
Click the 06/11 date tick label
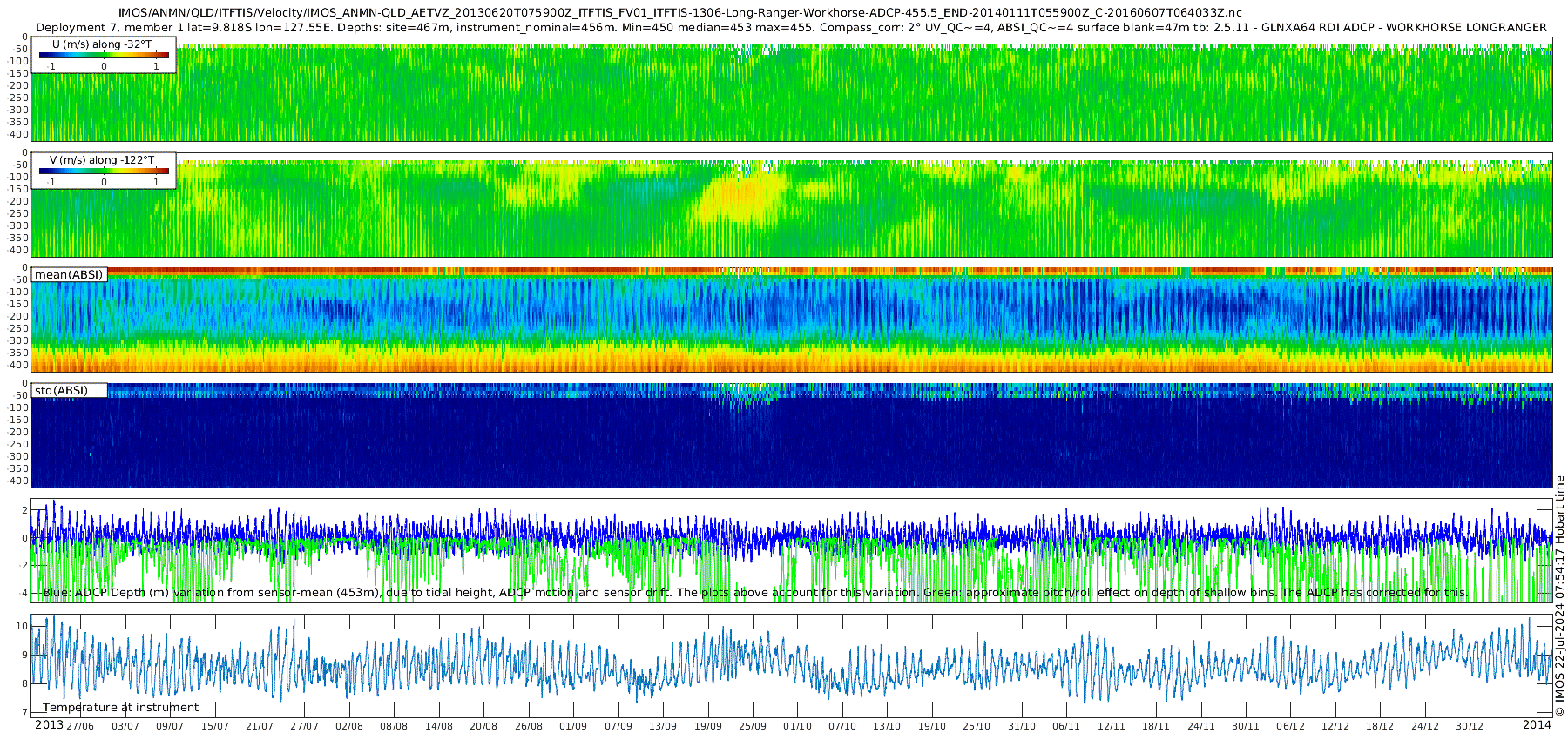(1066, 726)
